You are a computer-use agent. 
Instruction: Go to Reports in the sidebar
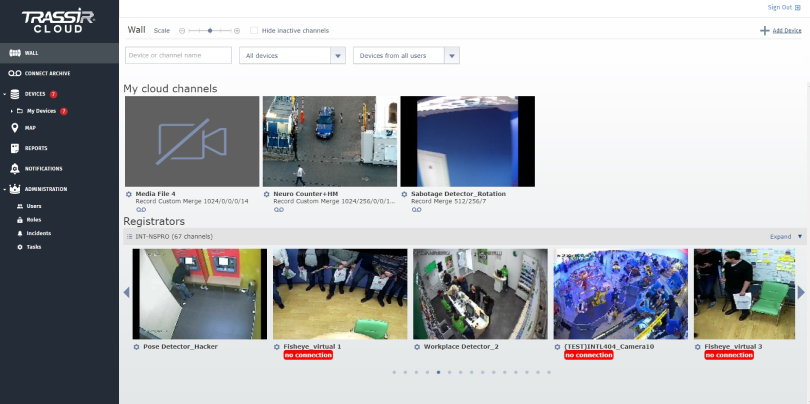pos(36,148)
